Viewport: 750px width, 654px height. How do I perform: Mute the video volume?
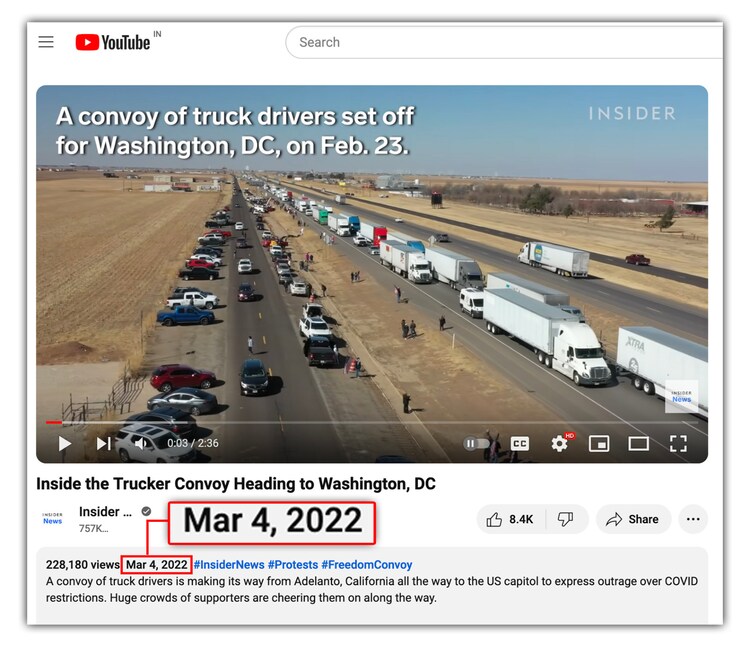[x=140, y=443]
